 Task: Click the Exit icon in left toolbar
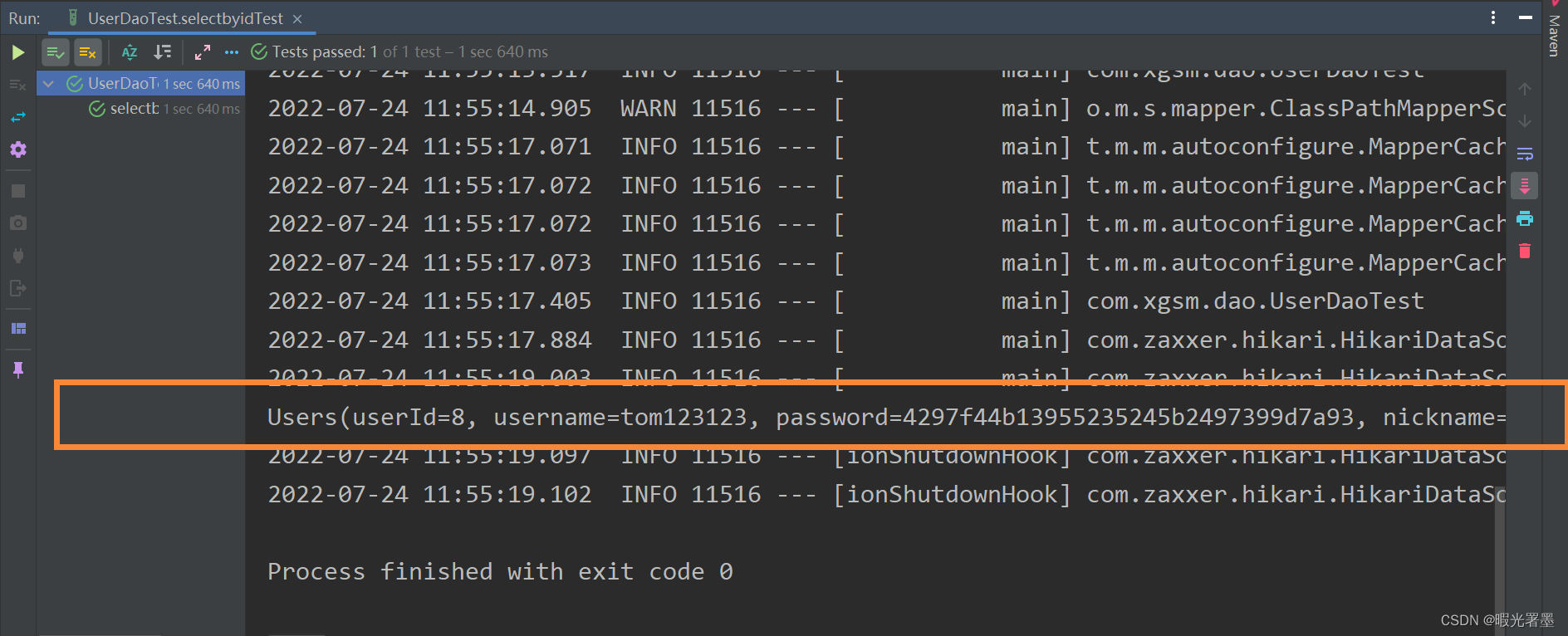click(17, 288)
